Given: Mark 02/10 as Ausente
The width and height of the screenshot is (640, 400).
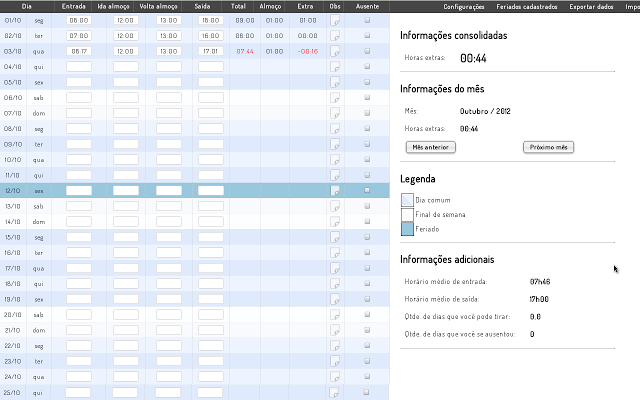Looking at the screenshot, I should pos(367,35).
